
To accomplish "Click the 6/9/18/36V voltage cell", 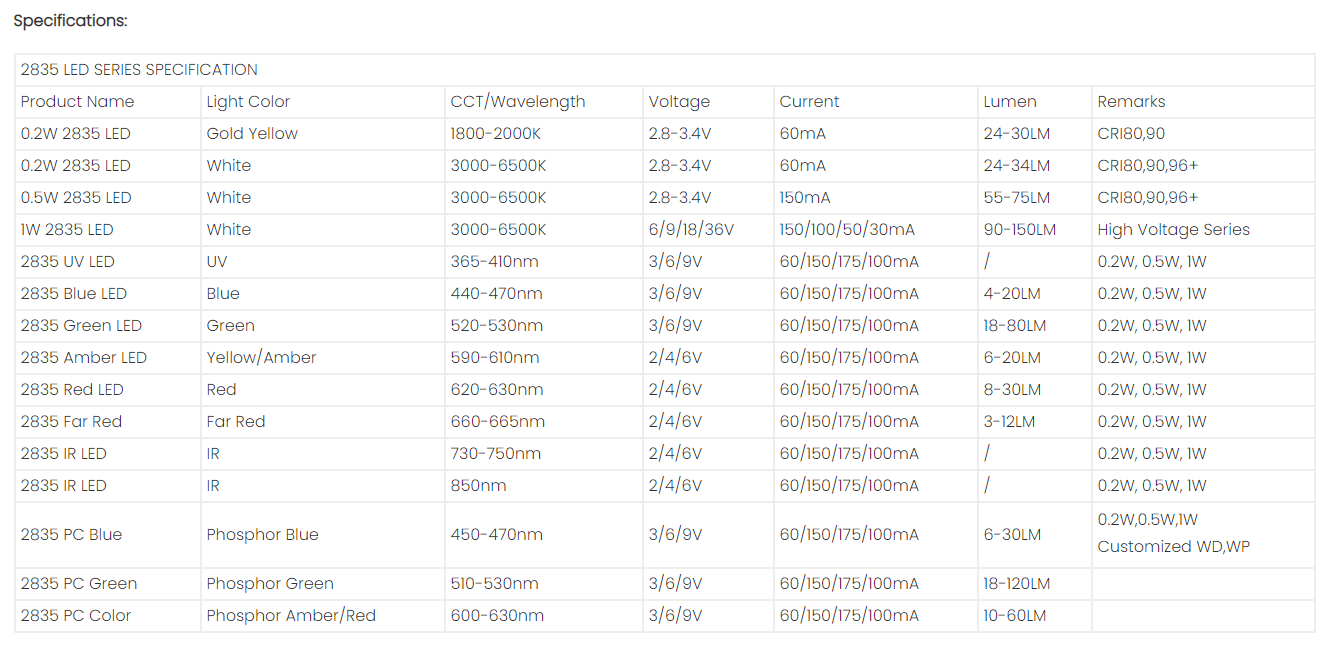I will pos(691,230).
